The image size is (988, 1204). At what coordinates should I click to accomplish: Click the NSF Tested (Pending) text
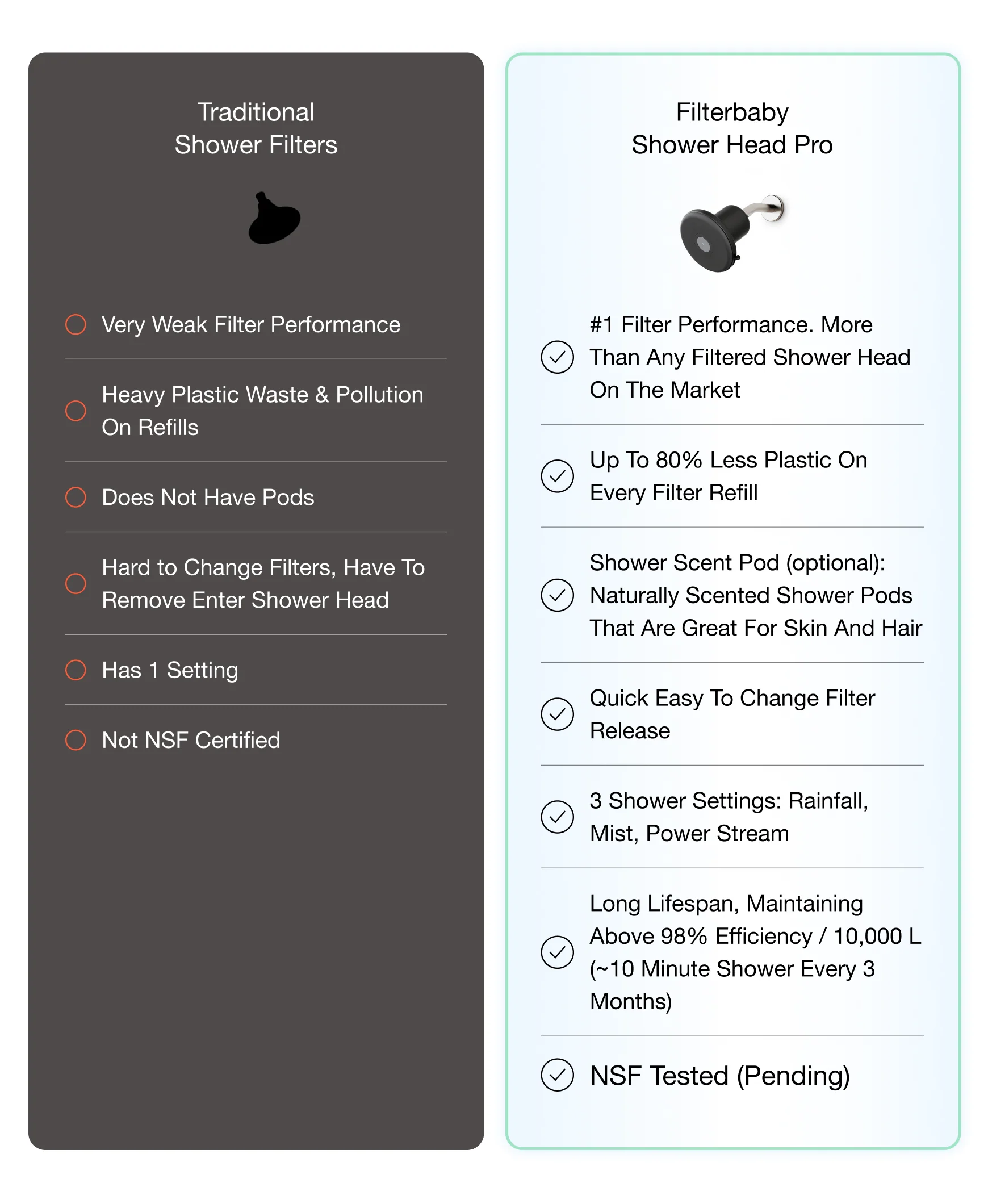click(719, 1075)
